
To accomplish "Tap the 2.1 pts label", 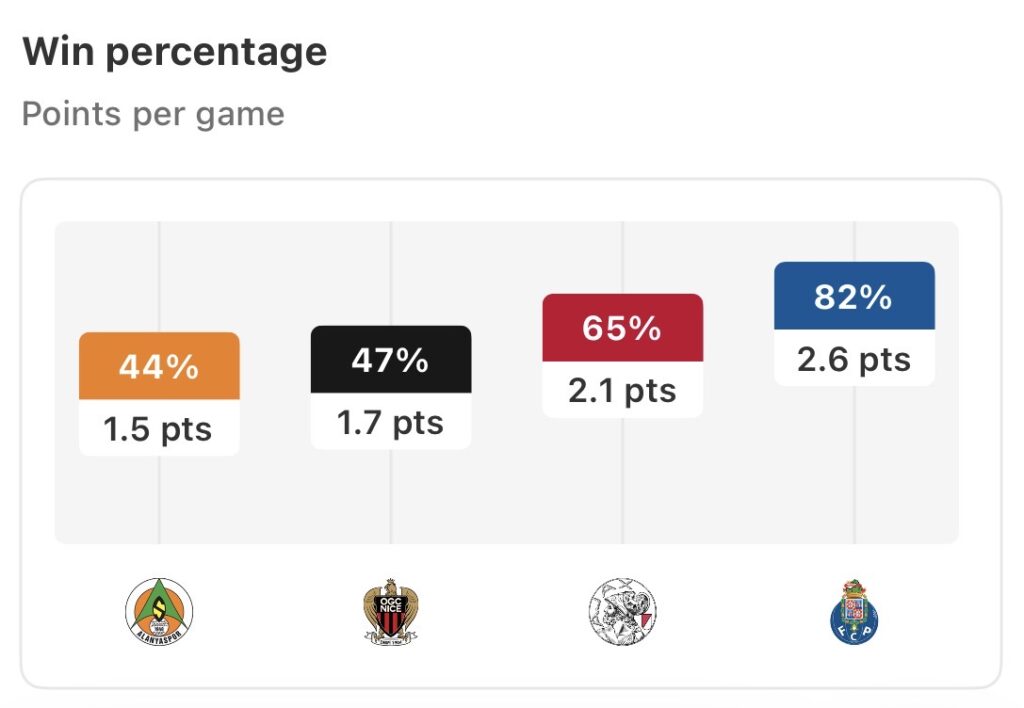I will pos(622,390).
